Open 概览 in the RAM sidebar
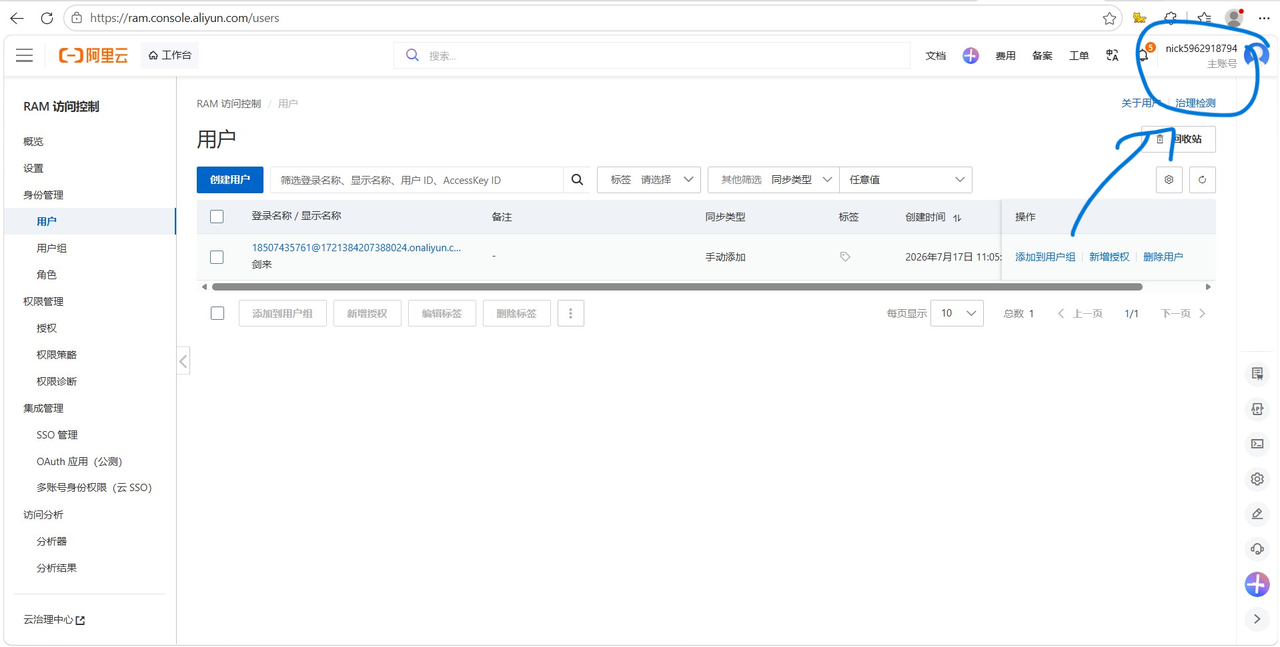The image size is (1280, 647). coord(33,142)
